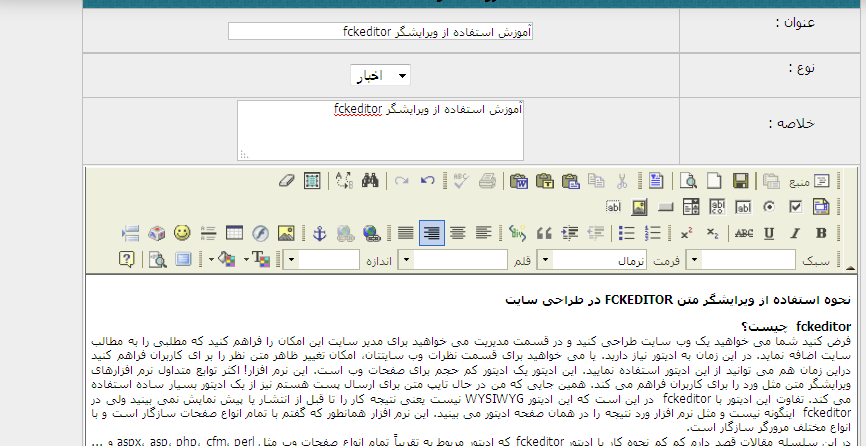The height and width of the screenshot is (446, 866).
Task: Click the ABC spell check icon
Action: (x=461, y=180)
